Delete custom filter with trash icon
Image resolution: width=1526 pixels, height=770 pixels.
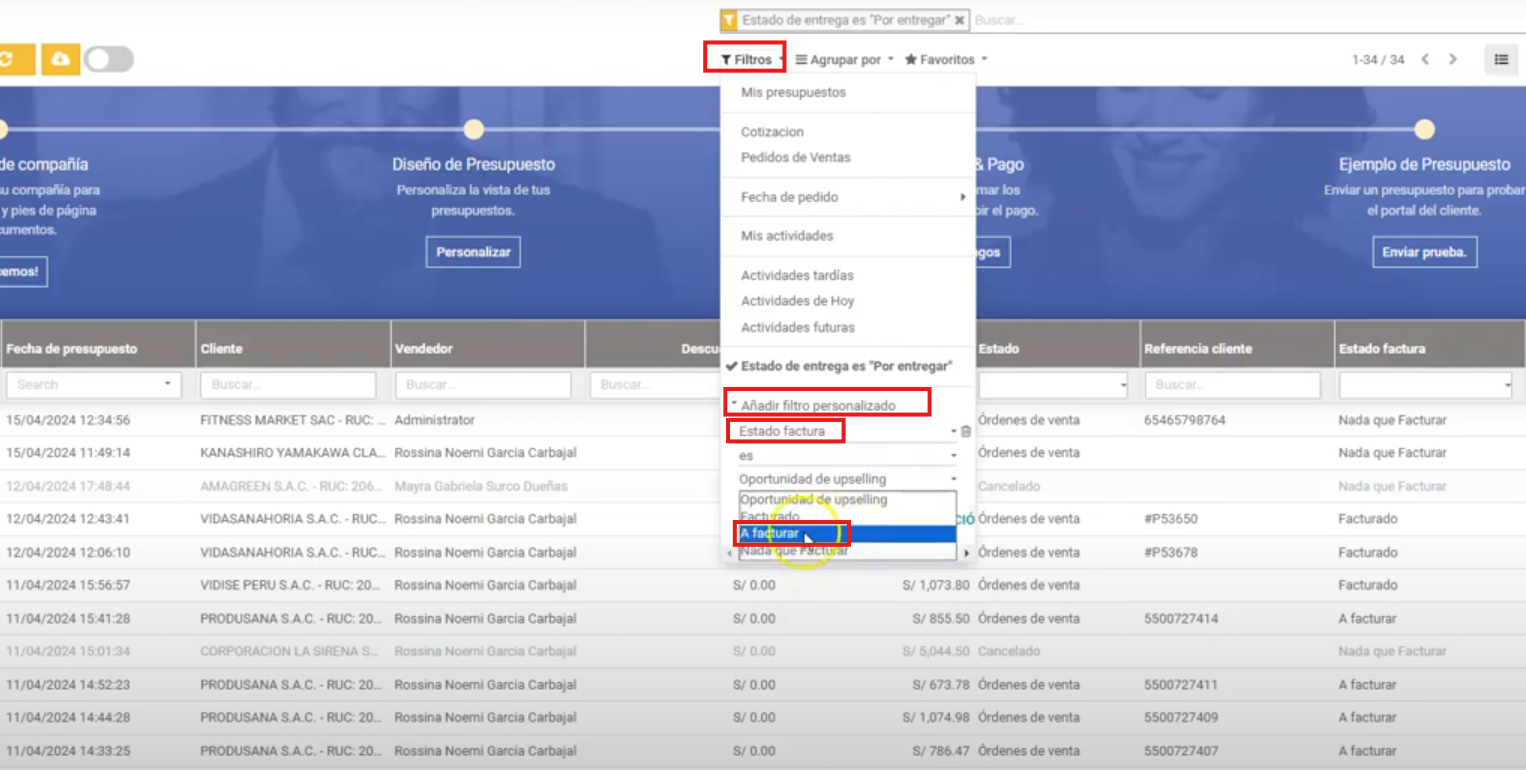pyautogui.click(x=966, y=432)
